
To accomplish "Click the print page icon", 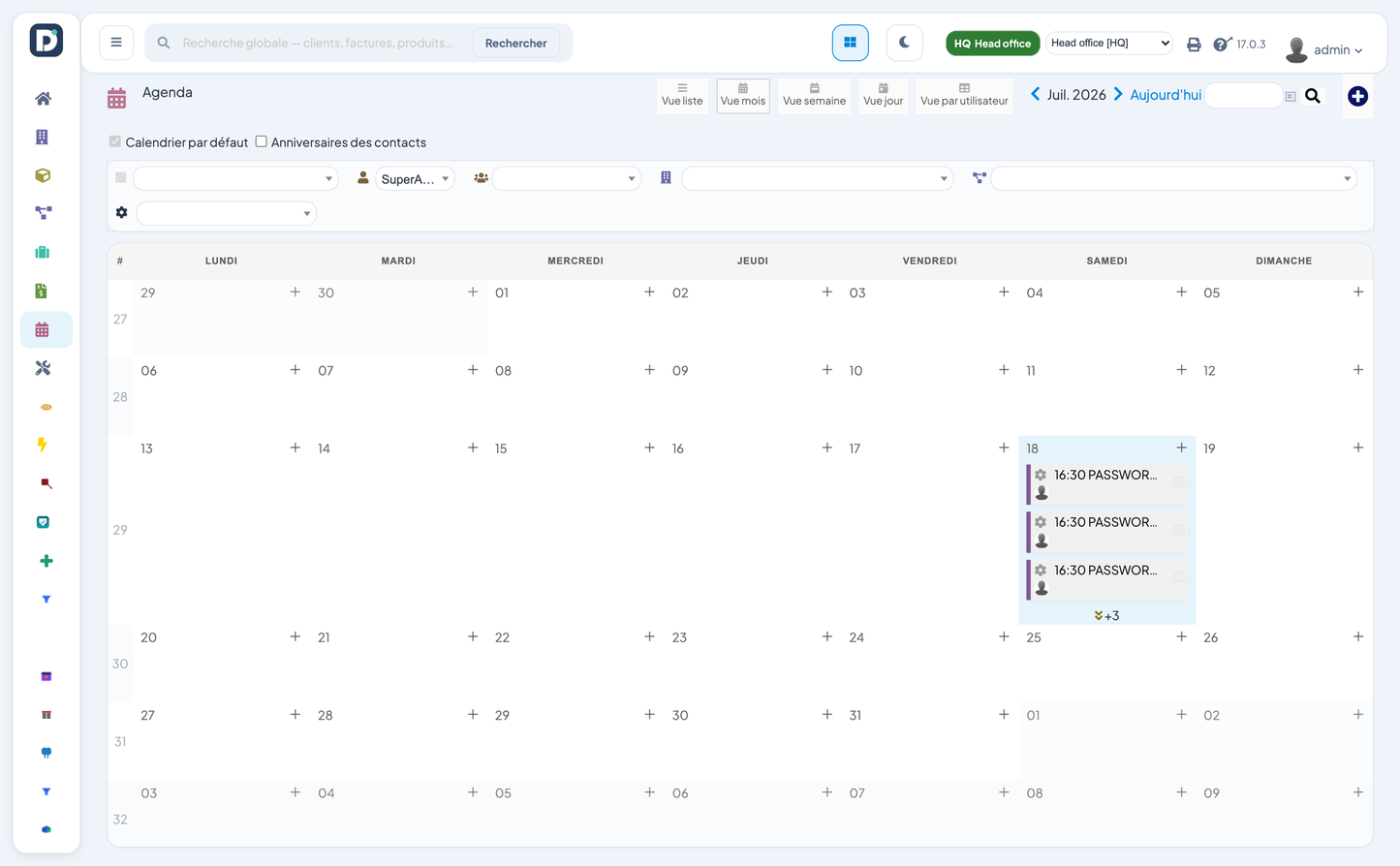I will [x=1194, y=45].
